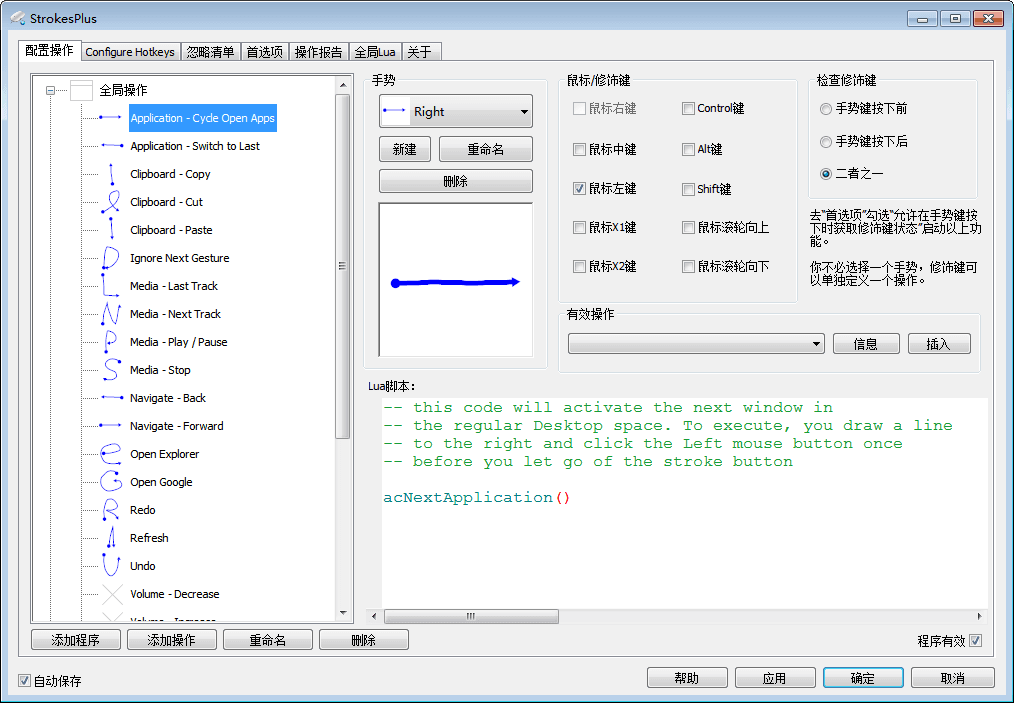Viewport: 1014px width, 703px height.
Task: Collapse the 全局操作 tree node
Action: point(51,90)
